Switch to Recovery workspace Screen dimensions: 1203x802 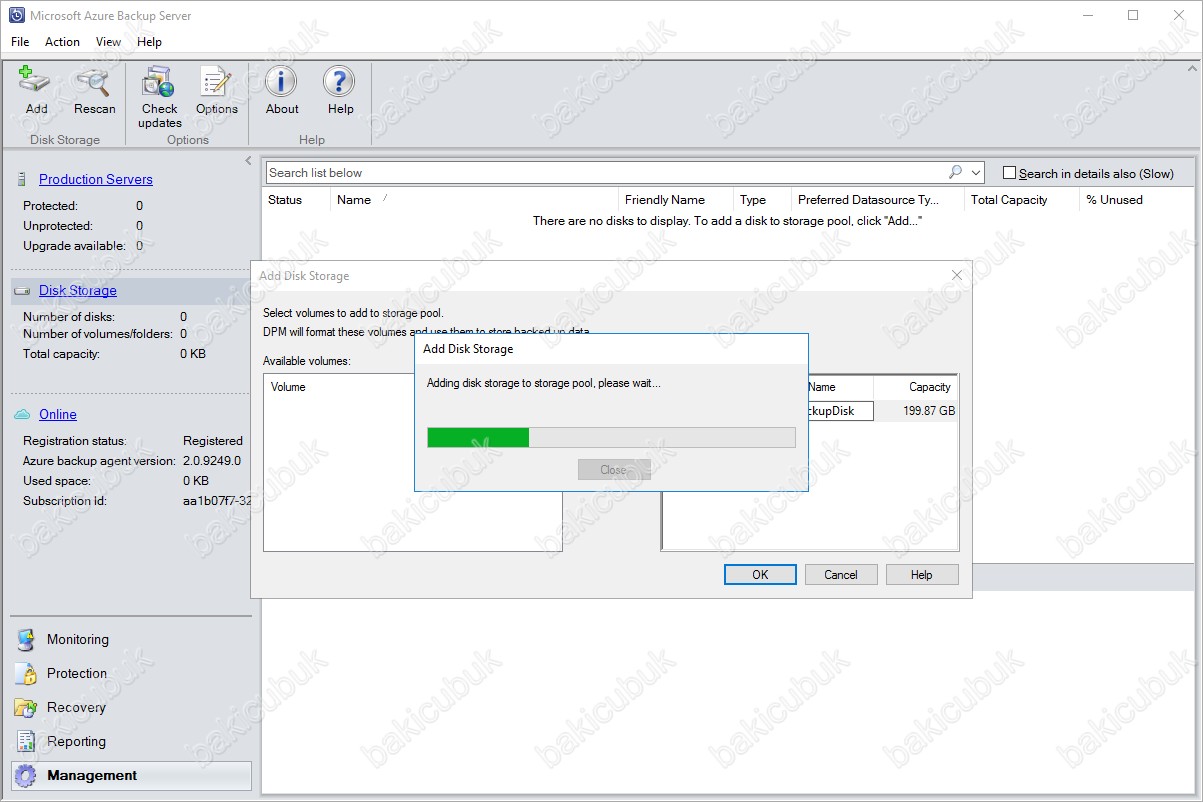click(131, 708)
